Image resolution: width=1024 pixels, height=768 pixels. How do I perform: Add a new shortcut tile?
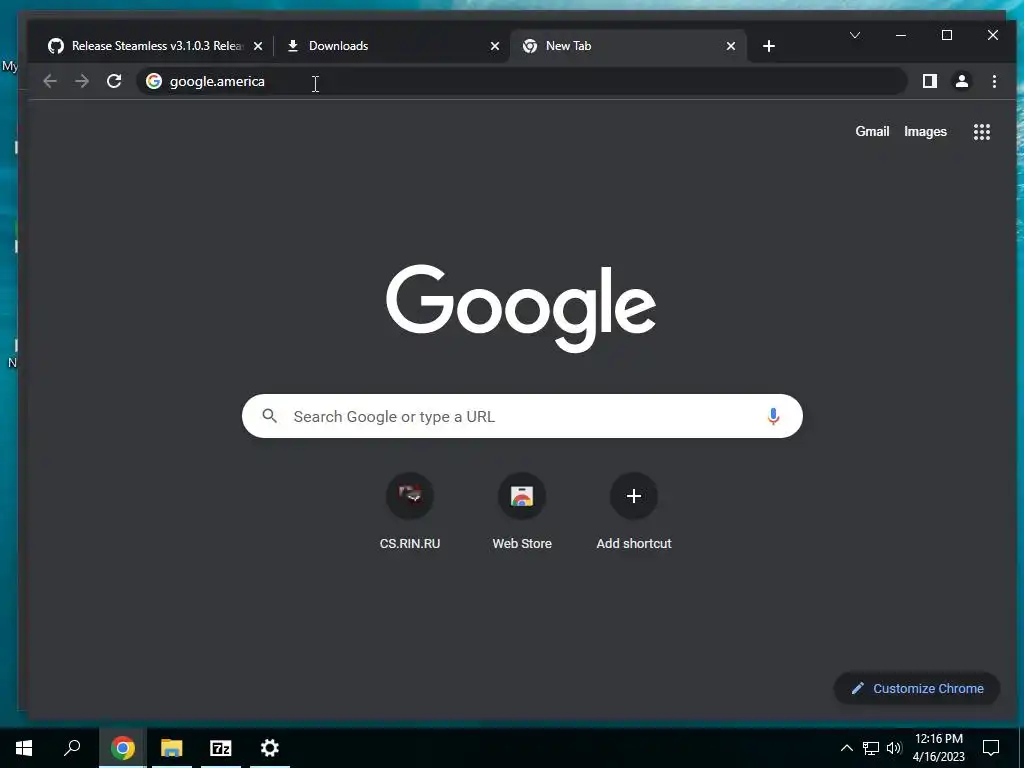(x=633, y=511)
